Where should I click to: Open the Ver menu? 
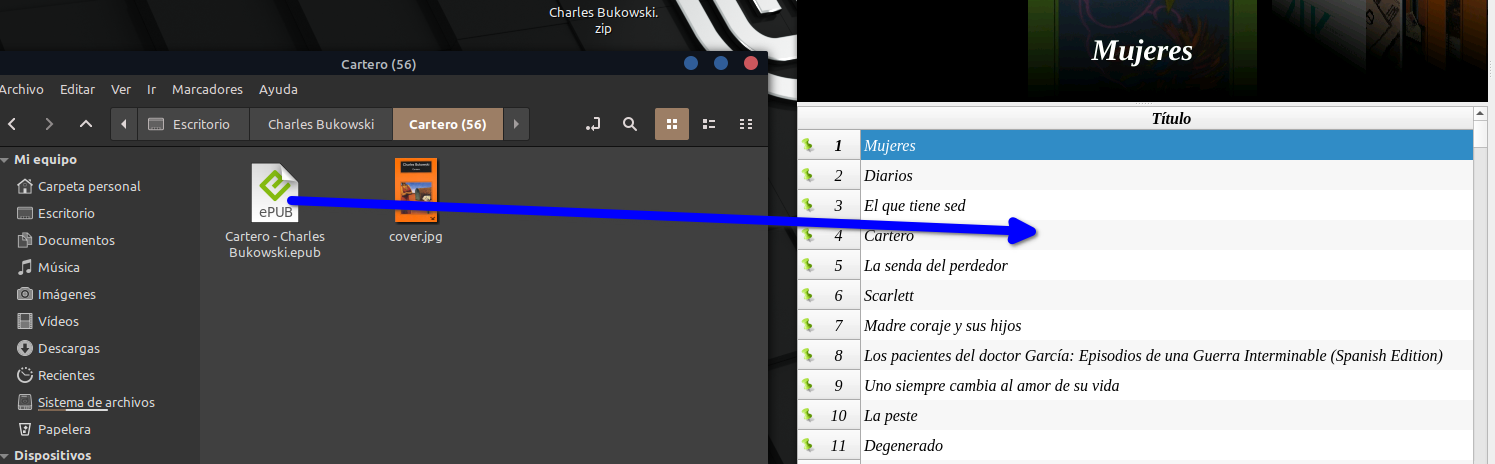[121, 89]
